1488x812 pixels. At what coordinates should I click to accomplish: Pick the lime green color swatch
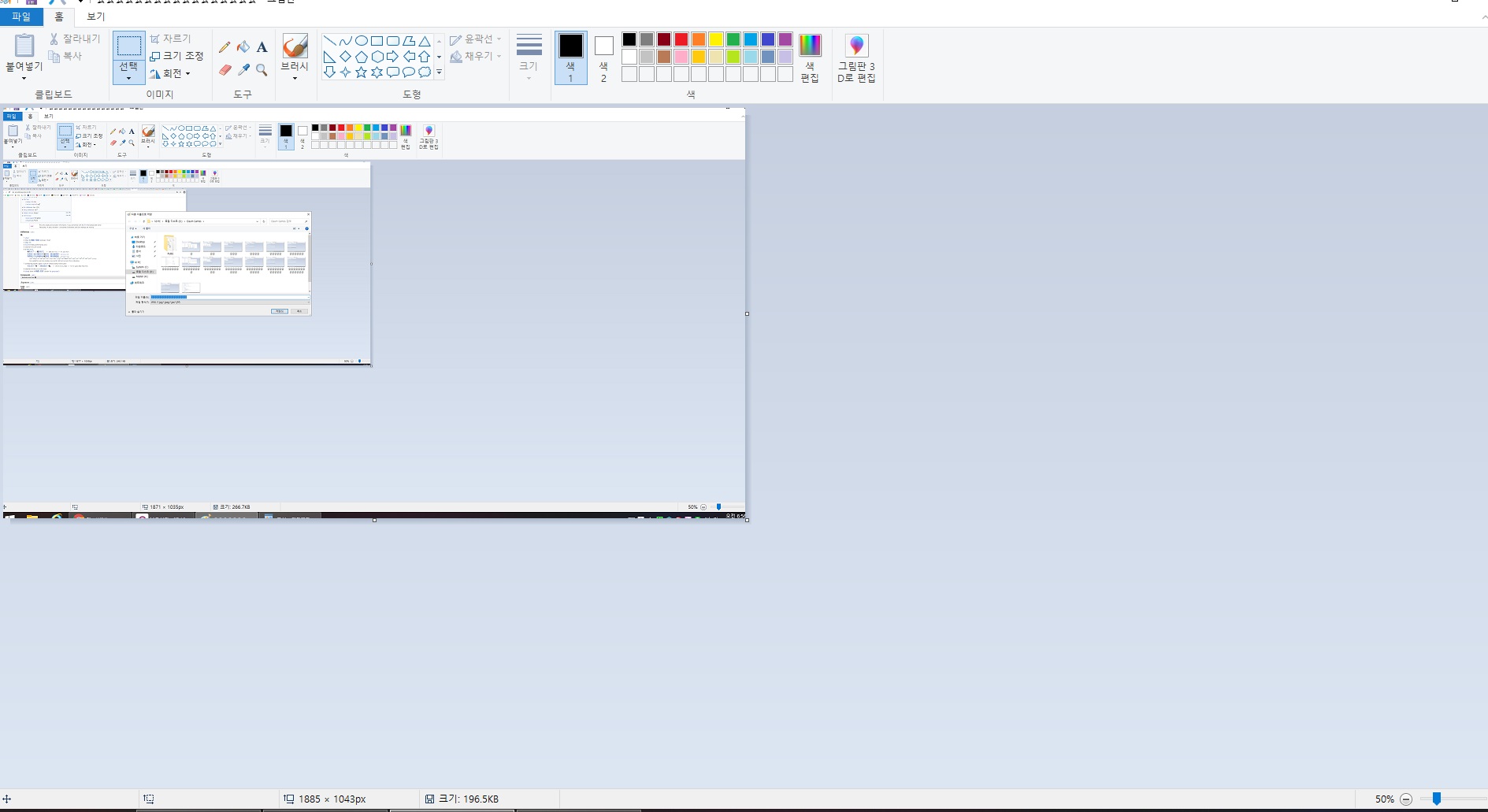coord(733,57)
